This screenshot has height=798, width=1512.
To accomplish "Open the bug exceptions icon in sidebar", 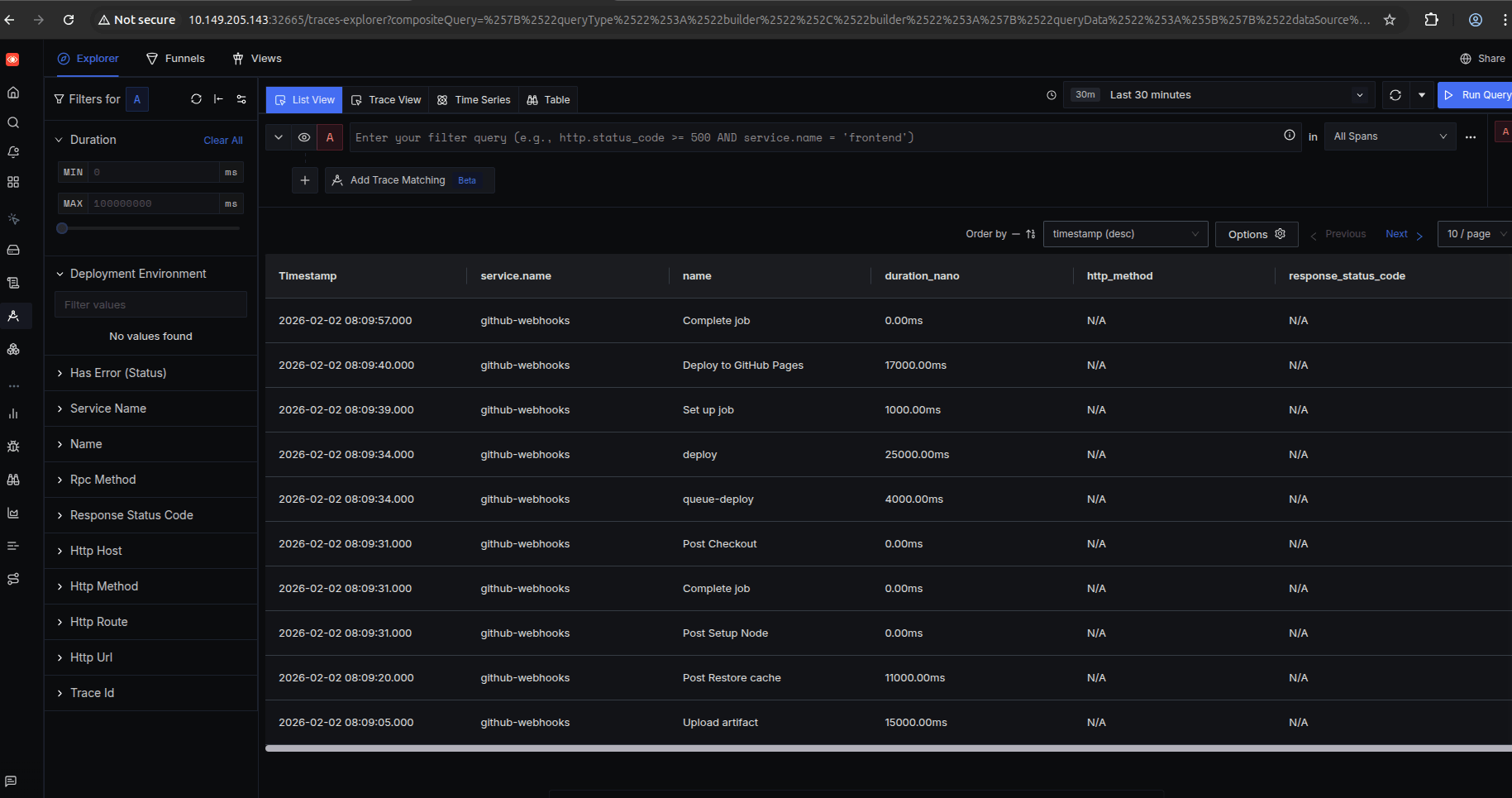I will click(13, 447).
